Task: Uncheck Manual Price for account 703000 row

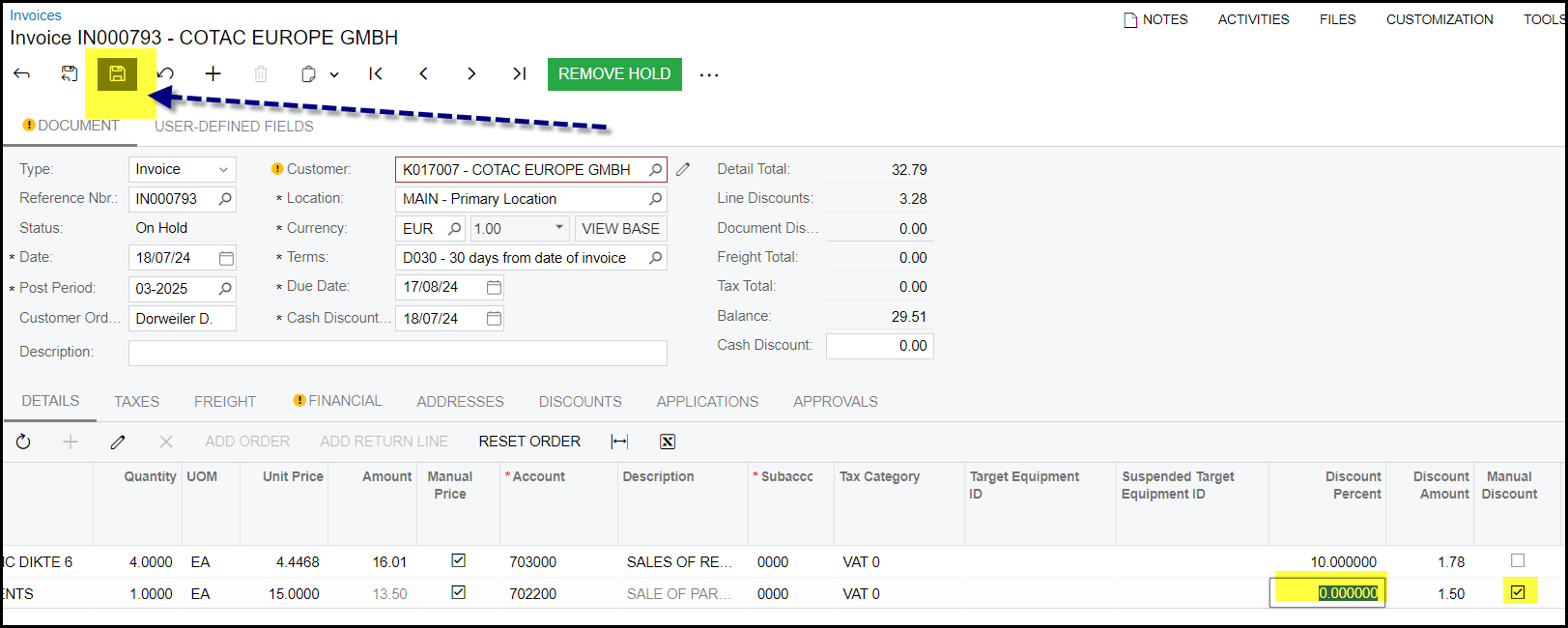Action: 459,560
